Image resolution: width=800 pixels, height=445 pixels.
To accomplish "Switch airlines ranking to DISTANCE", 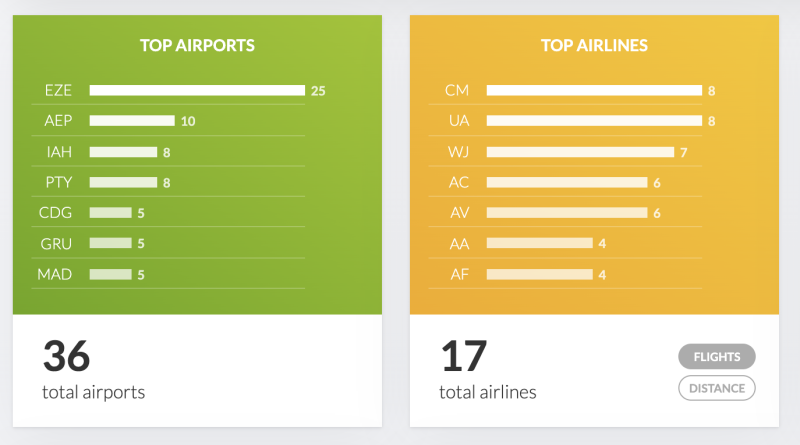I will pyautogui.click(x=716, y=388).
